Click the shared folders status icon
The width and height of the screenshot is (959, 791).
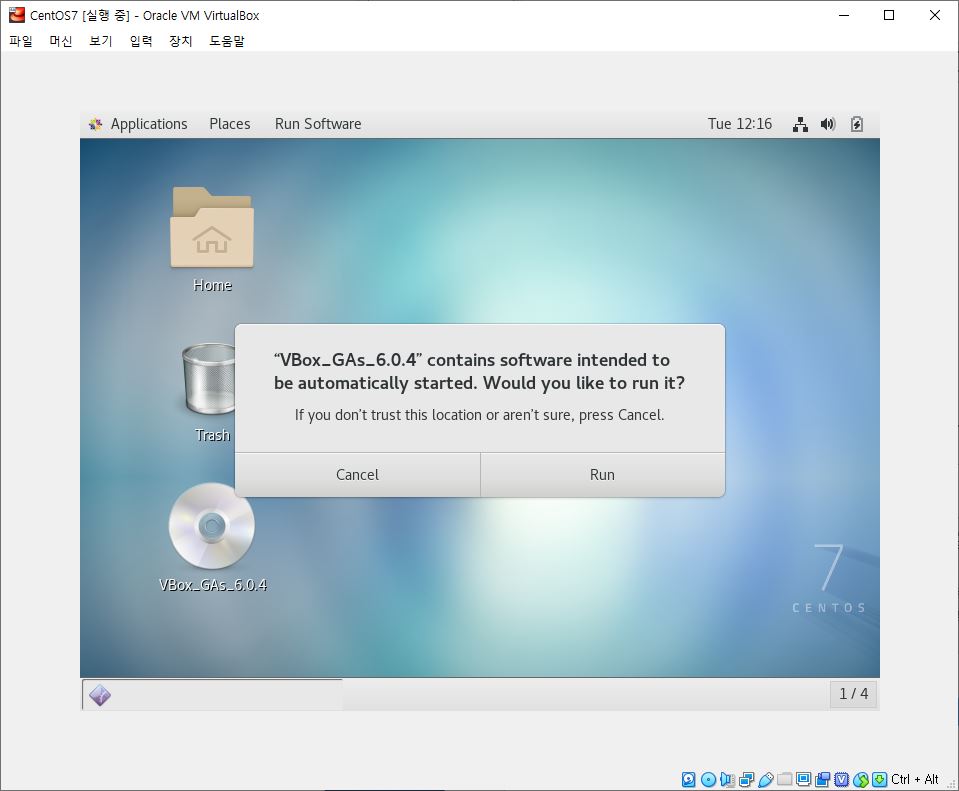(x=785, y=779)
